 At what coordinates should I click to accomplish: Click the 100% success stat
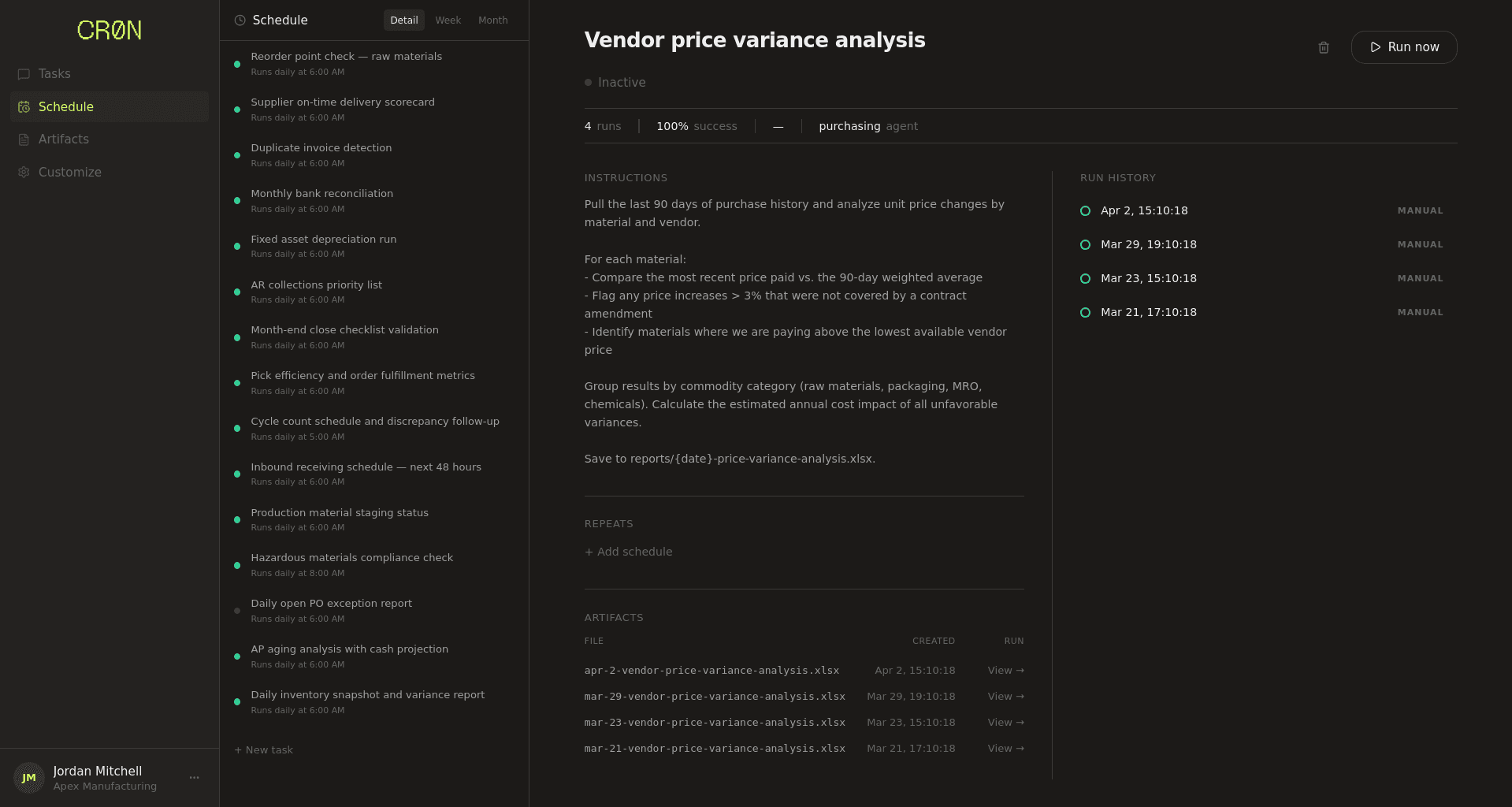coord(697,126)
